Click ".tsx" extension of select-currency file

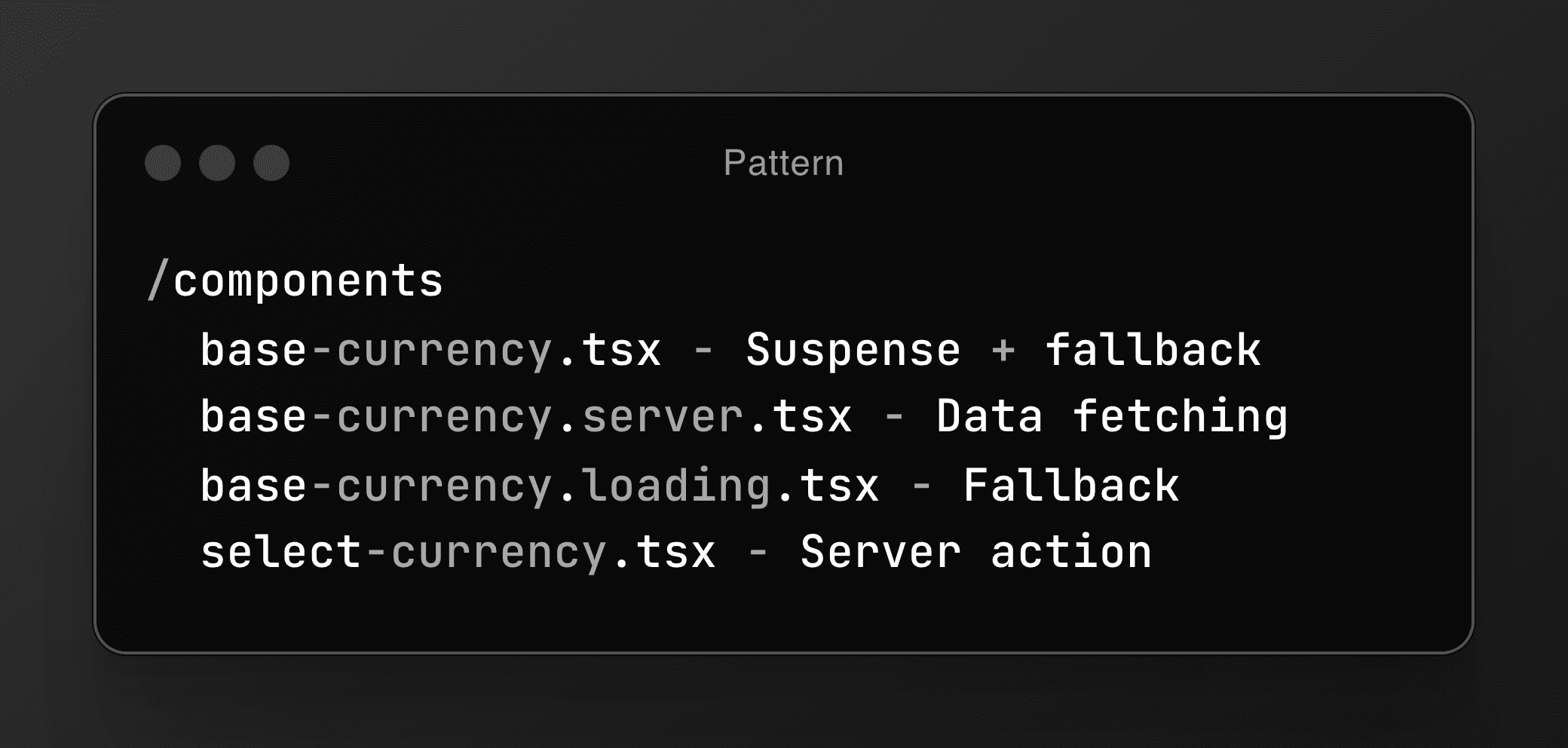pyautogui.click(x=665, y=552)
